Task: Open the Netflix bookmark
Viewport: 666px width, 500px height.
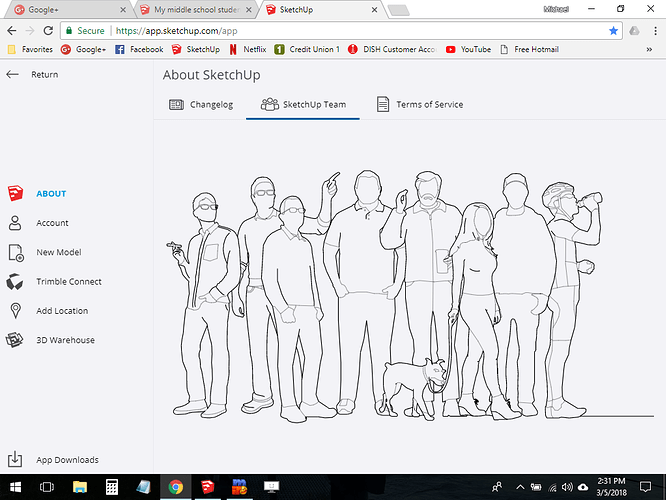Action: coord(248,49)
